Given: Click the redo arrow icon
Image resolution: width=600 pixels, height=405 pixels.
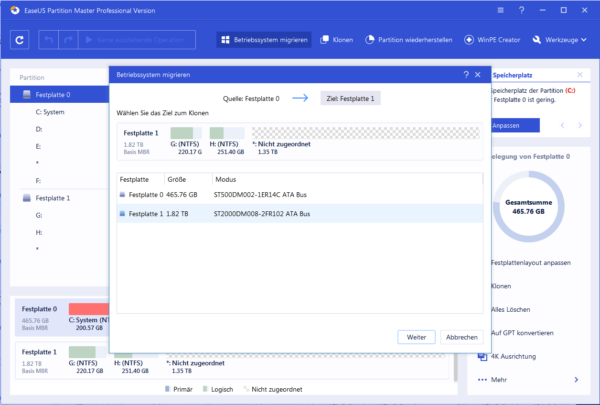Looking at the screenshot, I should (68, 40).
